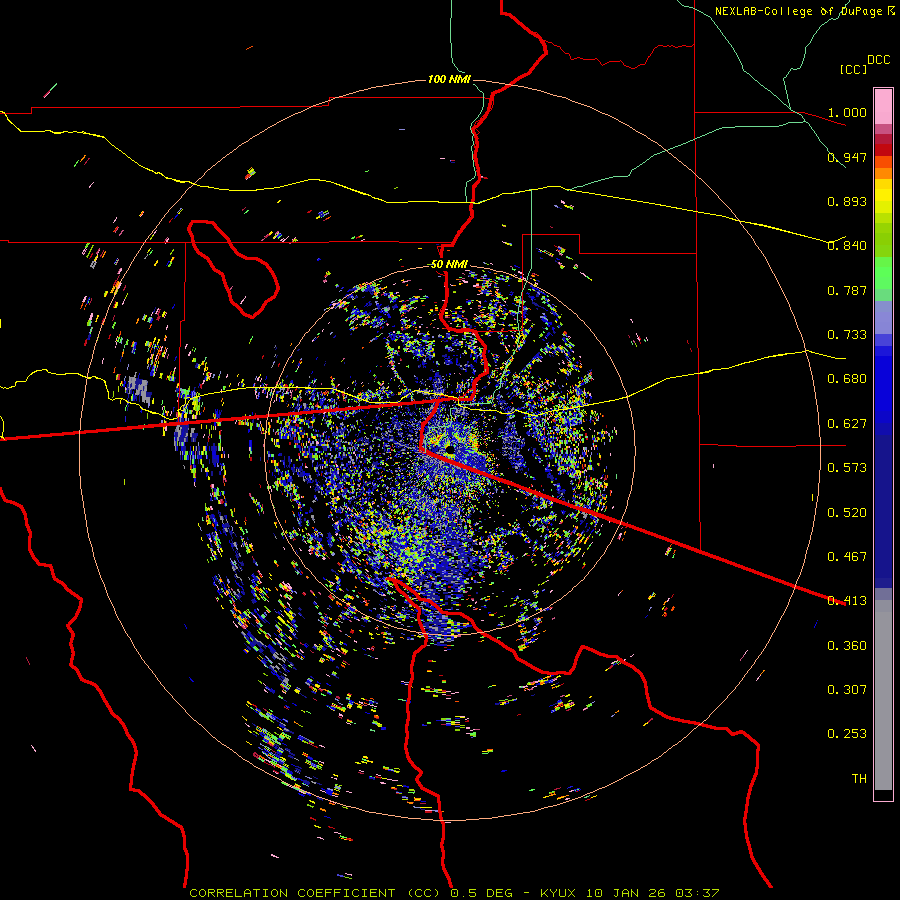The image size is (900, 900).
Task: Select the 0.360 scale value
Action: click(847, 646)
